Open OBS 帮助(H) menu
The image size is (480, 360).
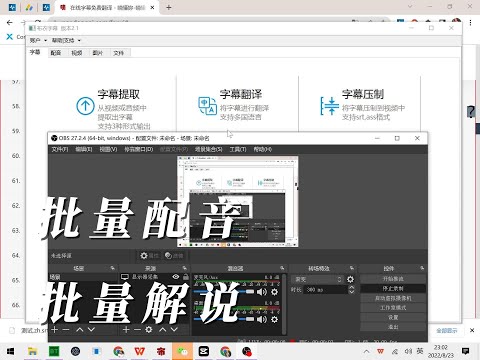pyautogui.click(x=263, y=149)
